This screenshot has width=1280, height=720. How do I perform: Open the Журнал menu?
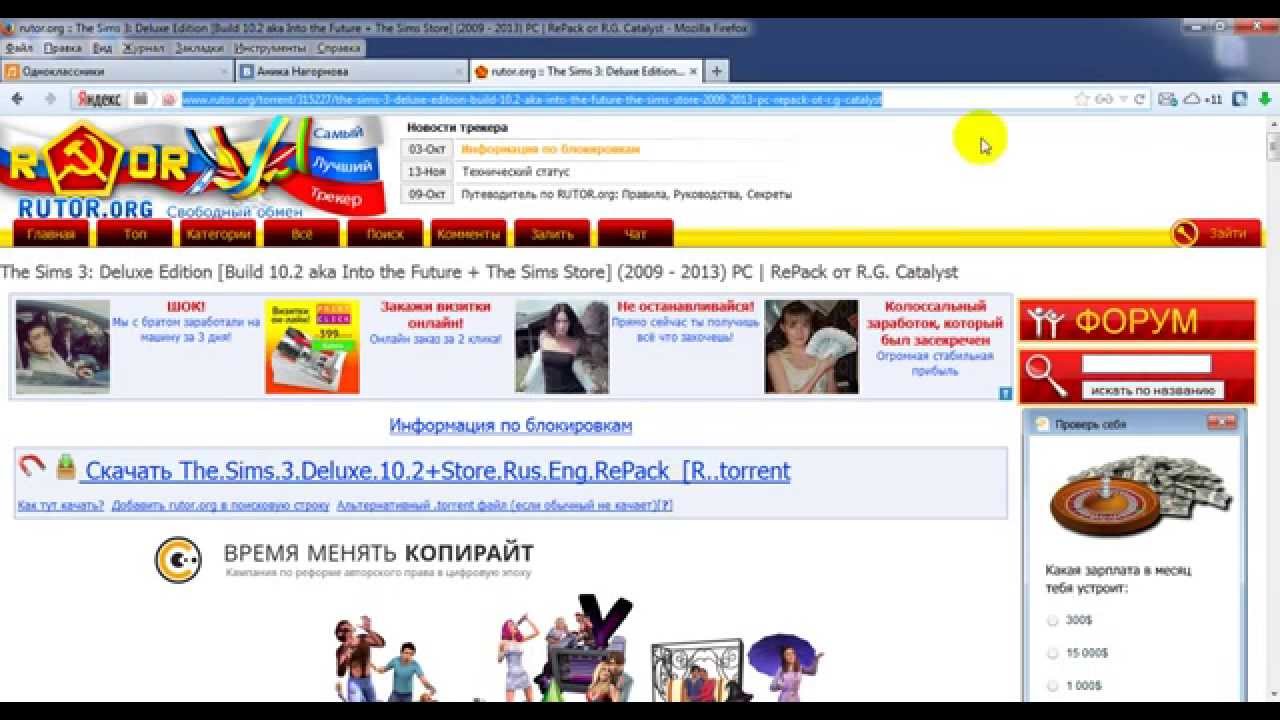(143, 47)
